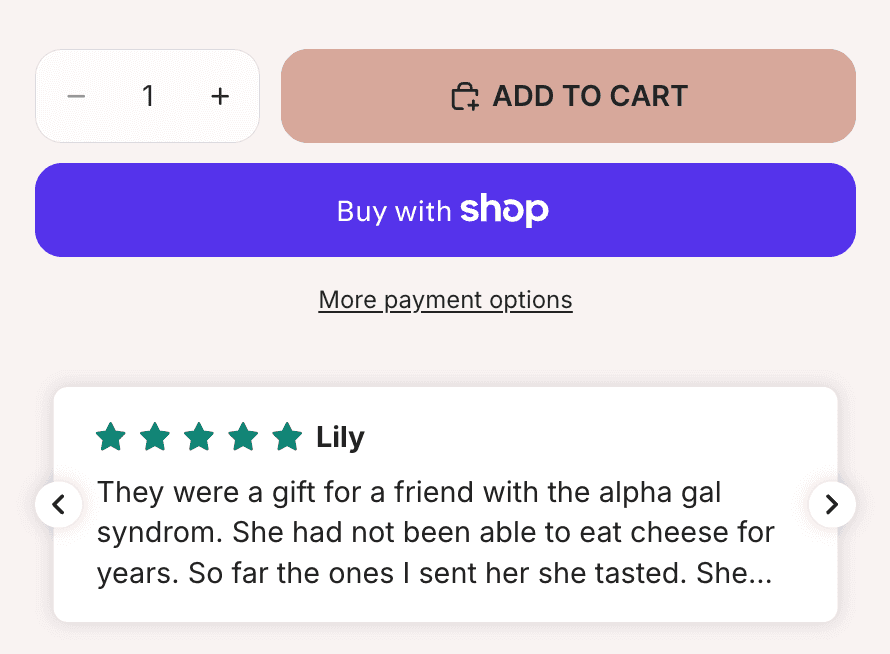890x654 pixels.
Task: Click the truncated review line ending "She..."
Action: [434, 574]
